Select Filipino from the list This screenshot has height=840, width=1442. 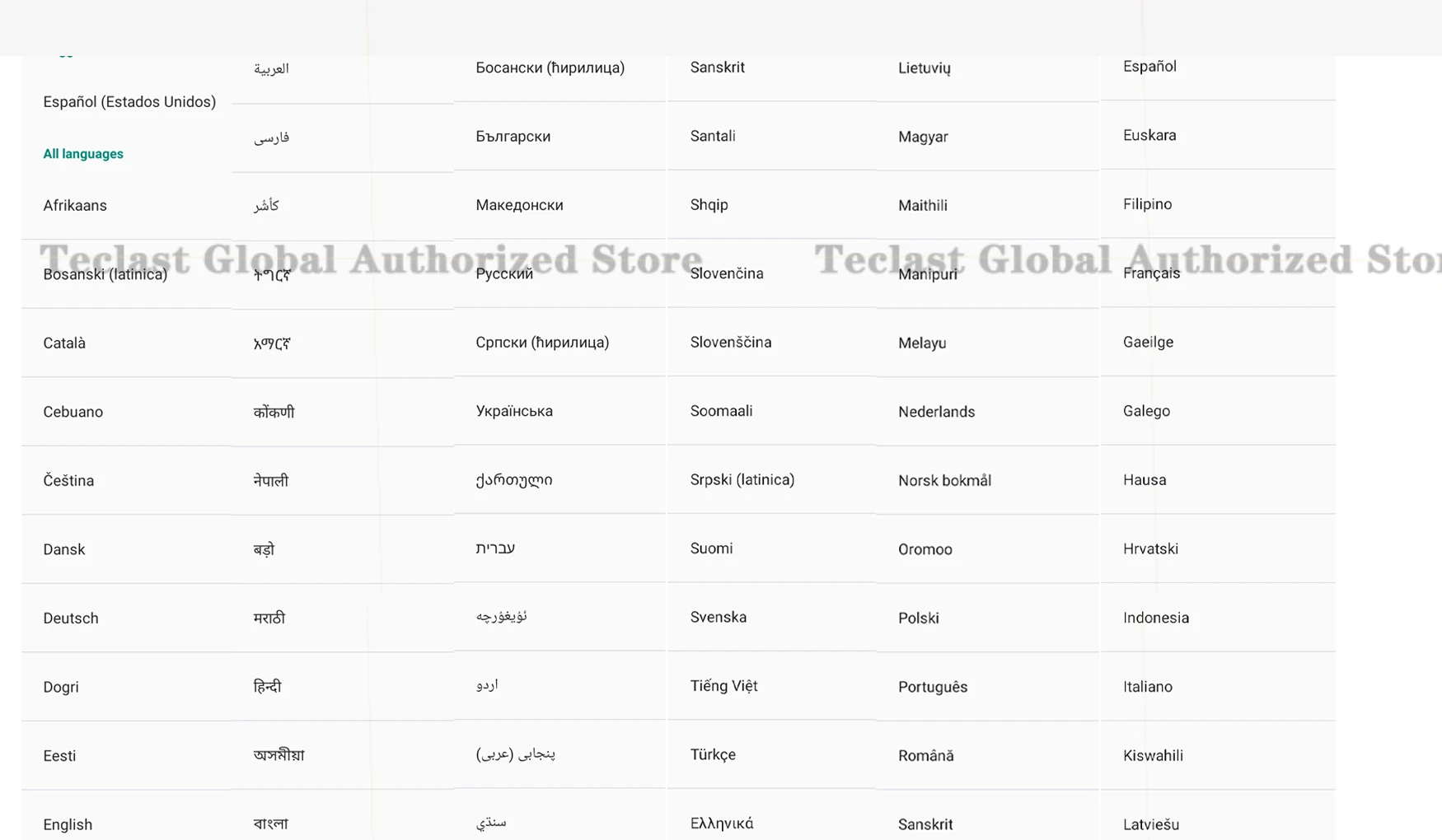click(1148, 204)
